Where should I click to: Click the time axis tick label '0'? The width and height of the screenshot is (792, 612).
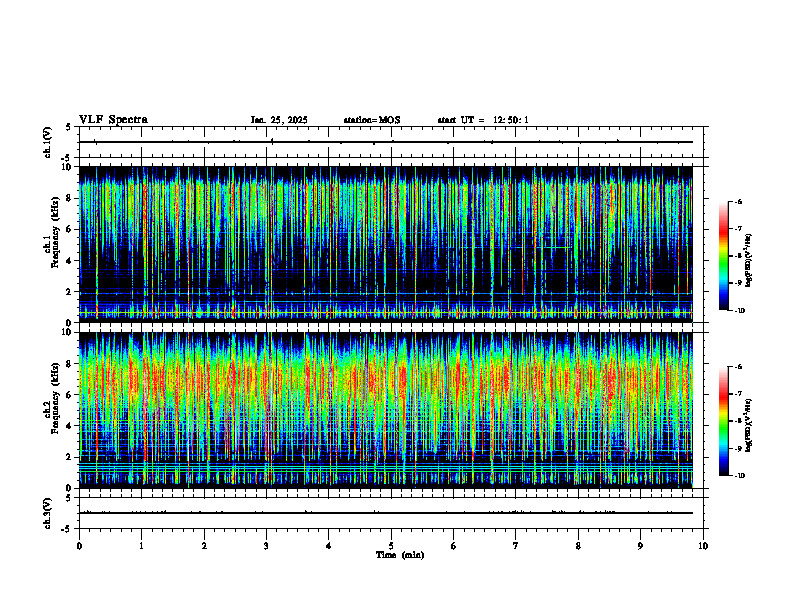79,546
